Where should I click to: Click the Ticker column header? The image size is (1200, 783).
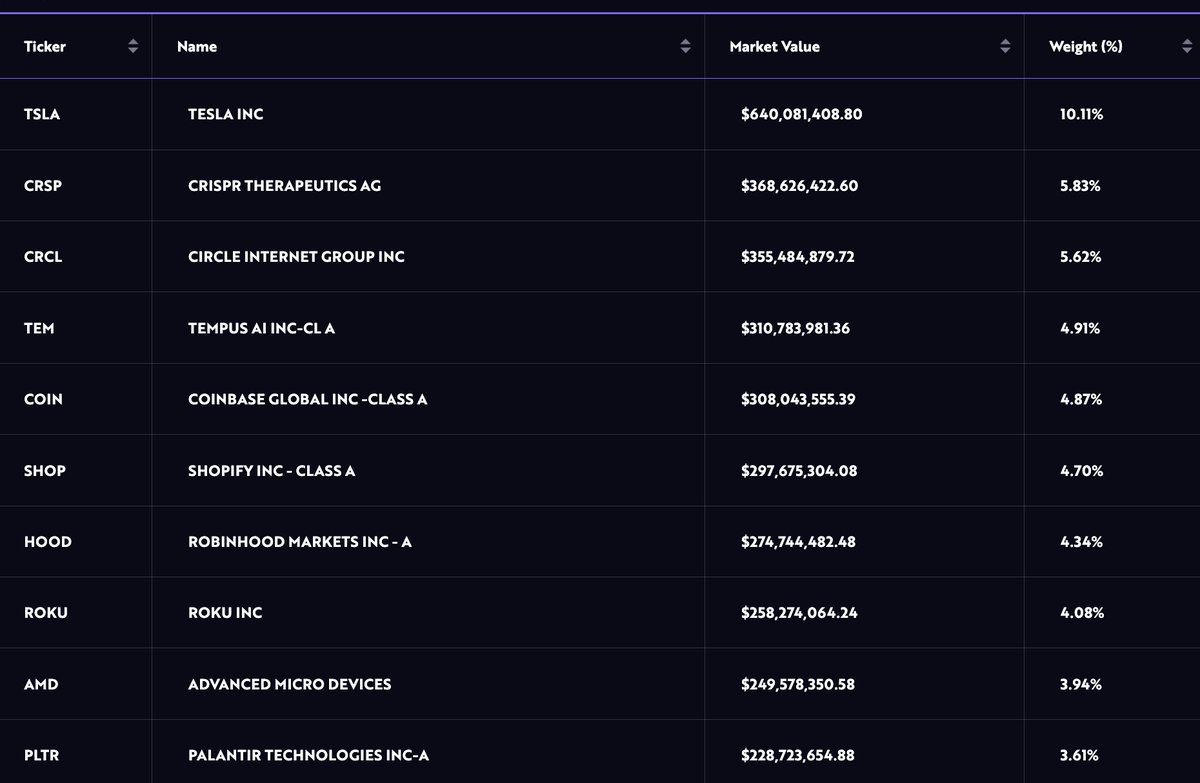45,46
